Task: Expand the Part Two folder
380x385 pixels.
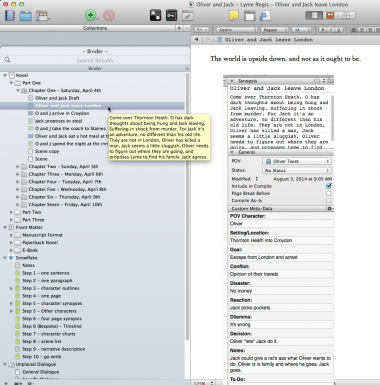Action: (x=11, y=212)
